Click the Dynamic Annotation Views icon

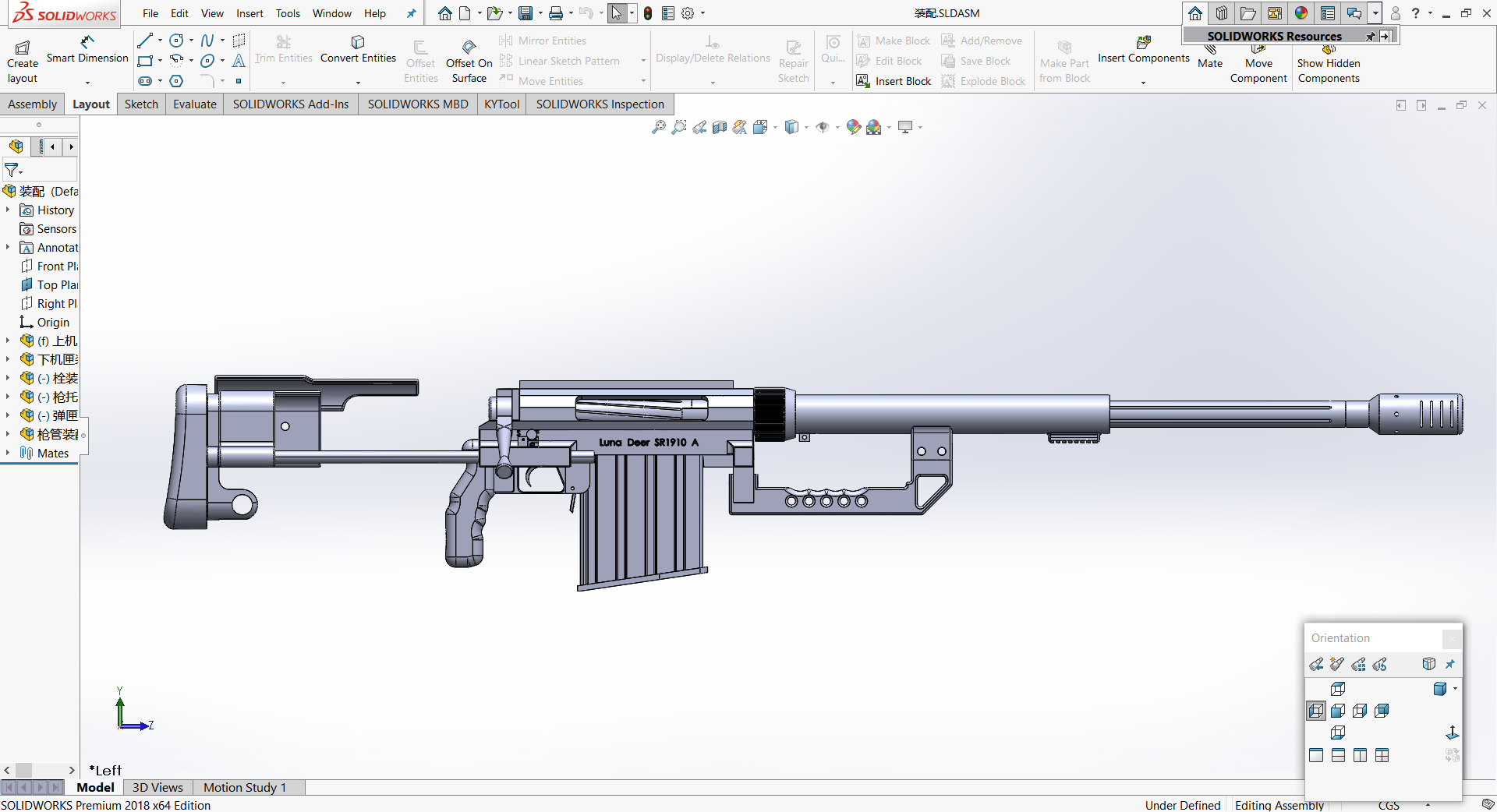[x=740, y=127]
